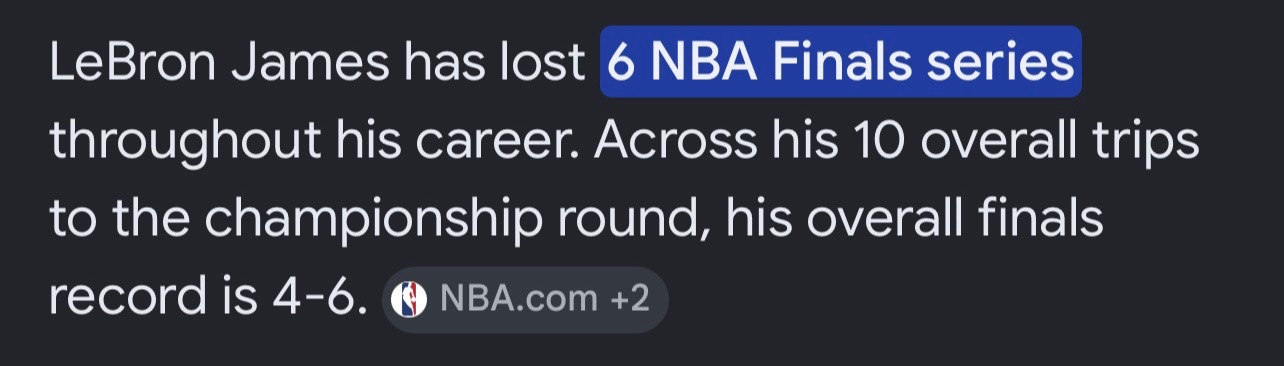Click the NBA logo icon in source chip
The height and width of the screenshot is (366, 1284).
[407, 298]
